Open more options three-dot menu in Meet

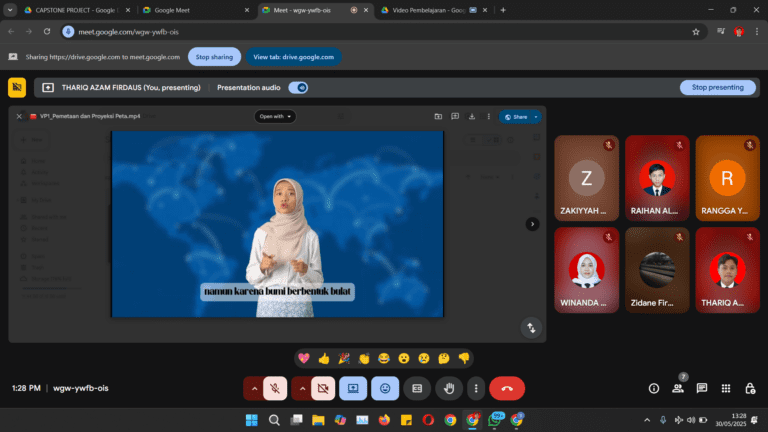[x=476, y=388]
